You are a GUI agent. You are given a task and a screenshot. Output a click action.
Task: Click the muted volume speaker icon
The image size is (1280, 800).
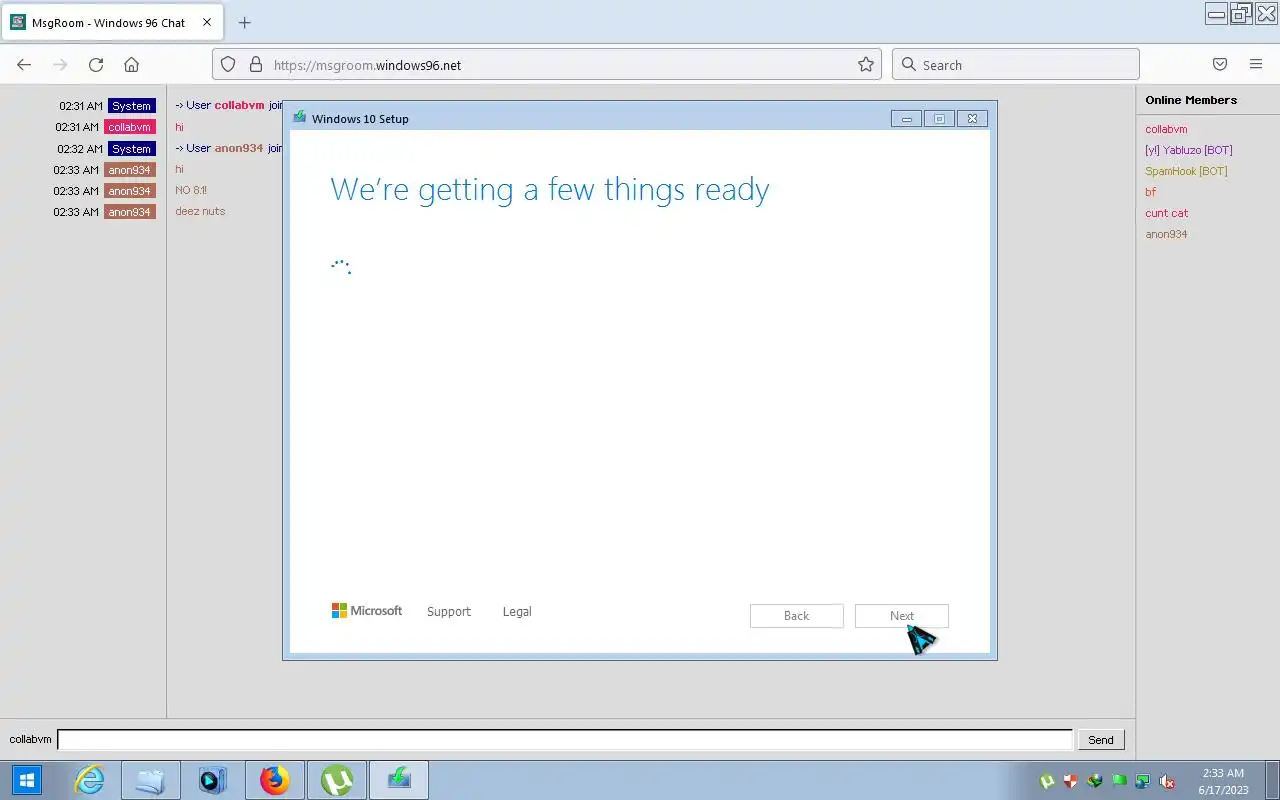click(x=1166, y=782)
